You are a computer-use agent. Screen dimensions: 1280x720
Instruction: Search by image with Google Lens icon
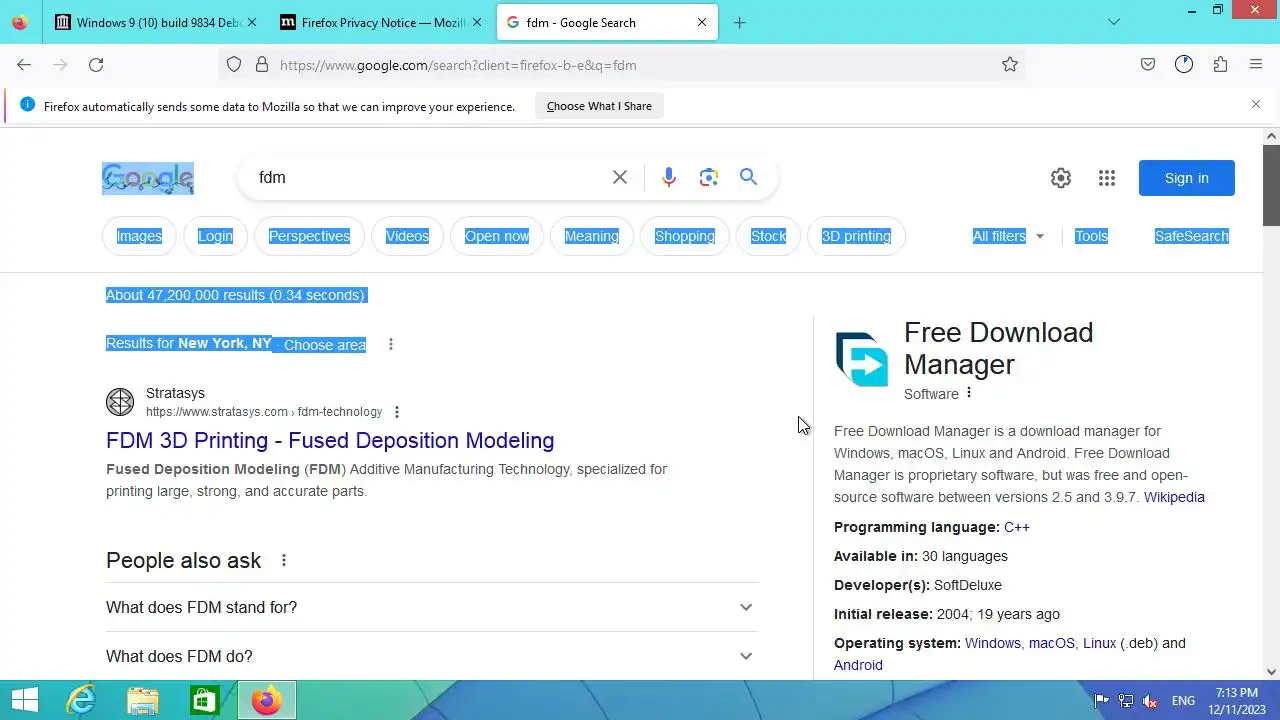(709, 177)
